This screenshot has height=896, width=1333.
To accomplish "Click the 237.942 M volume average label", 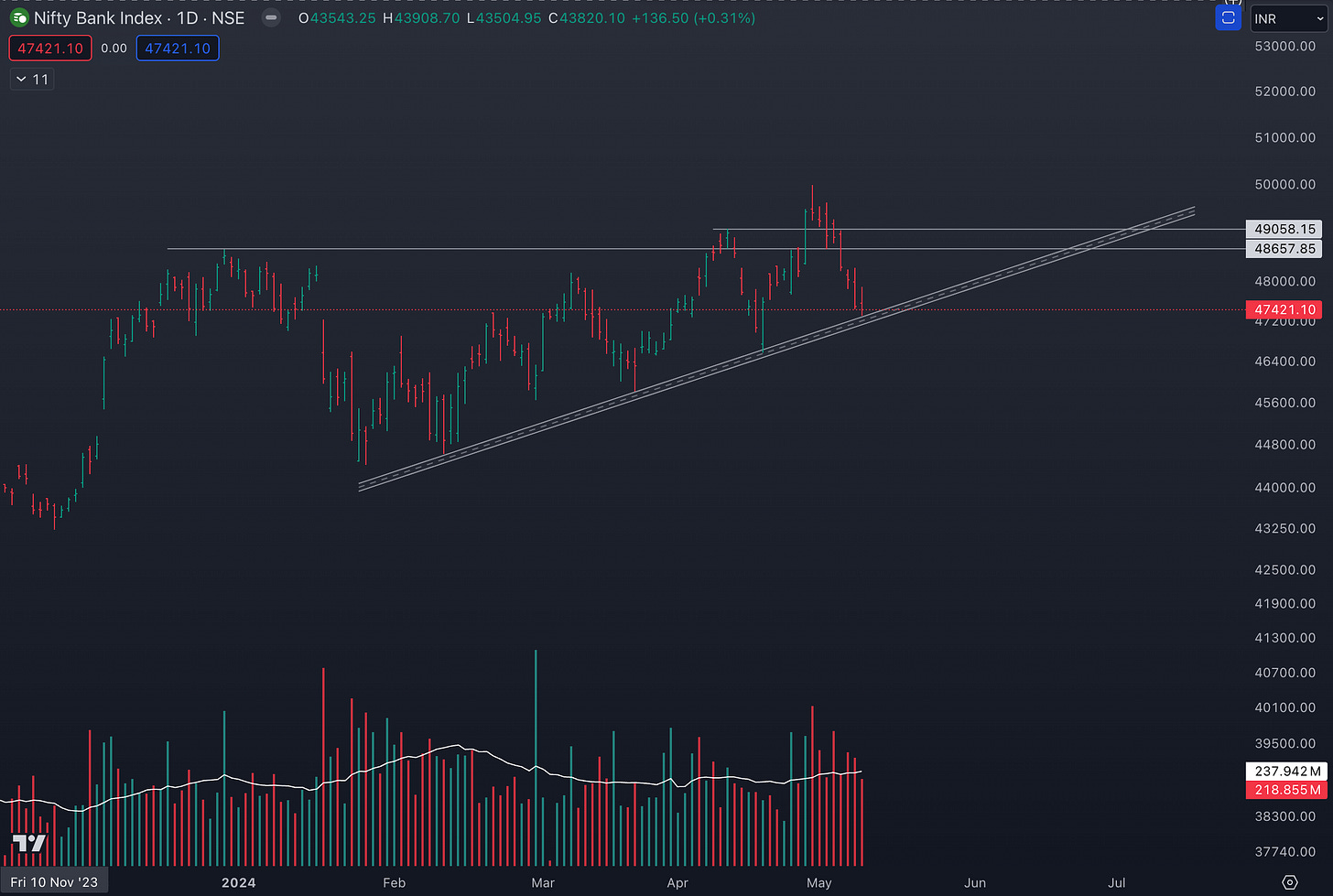I will click(x=1286, y=771).
